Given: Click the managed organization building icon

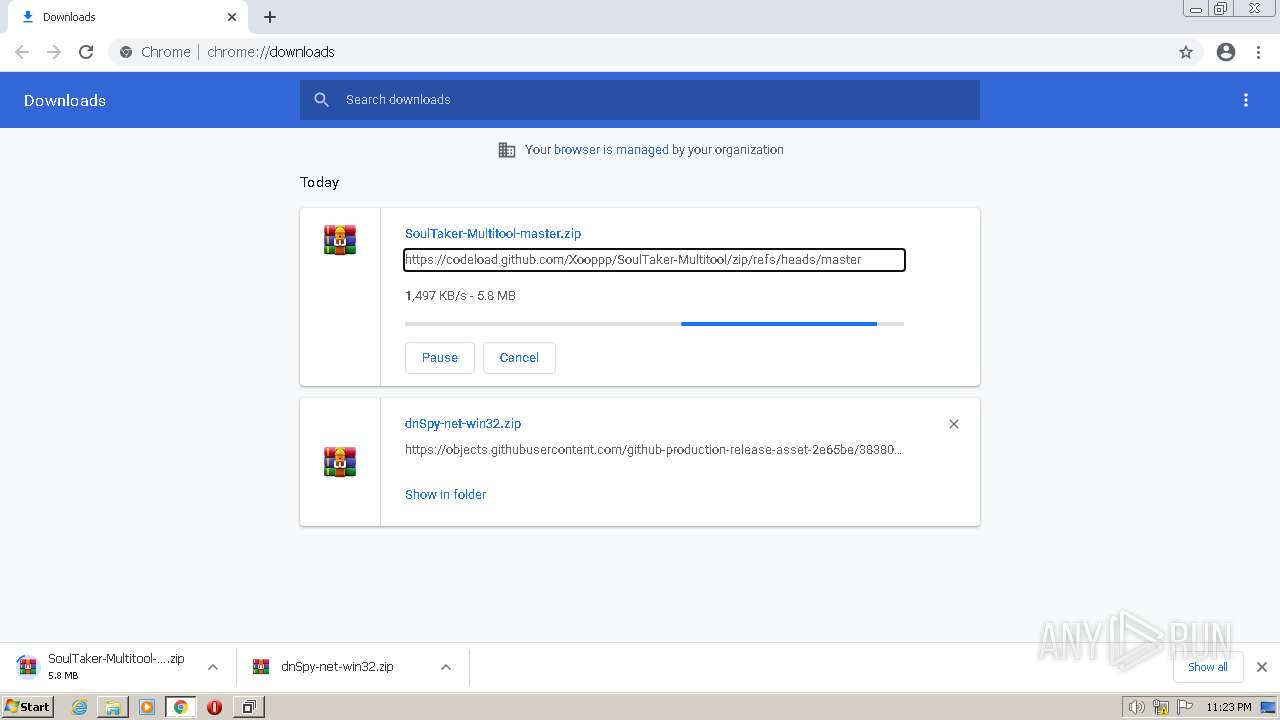Looking at the screenshot, I should [x=507, y=150].
